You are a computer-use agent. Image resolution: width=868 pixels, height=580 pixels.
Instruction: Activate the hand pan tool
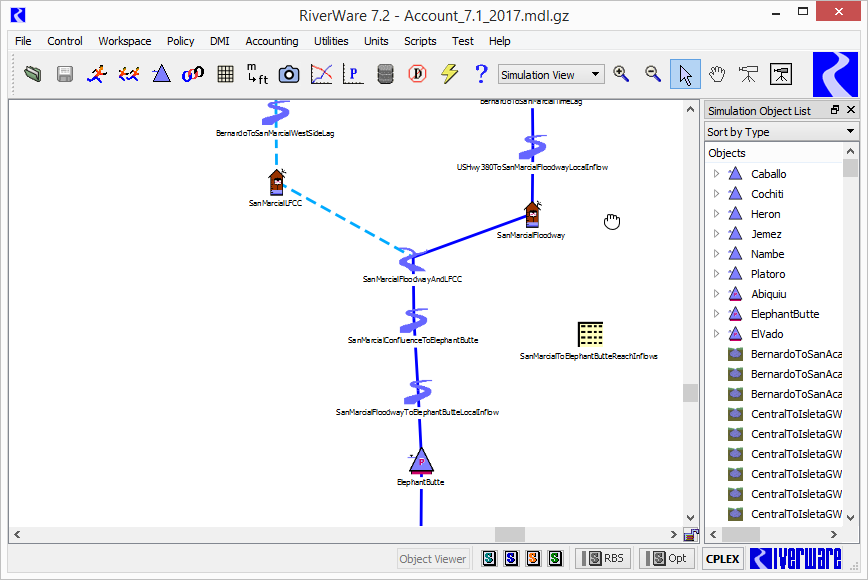[x=717, y=74]
